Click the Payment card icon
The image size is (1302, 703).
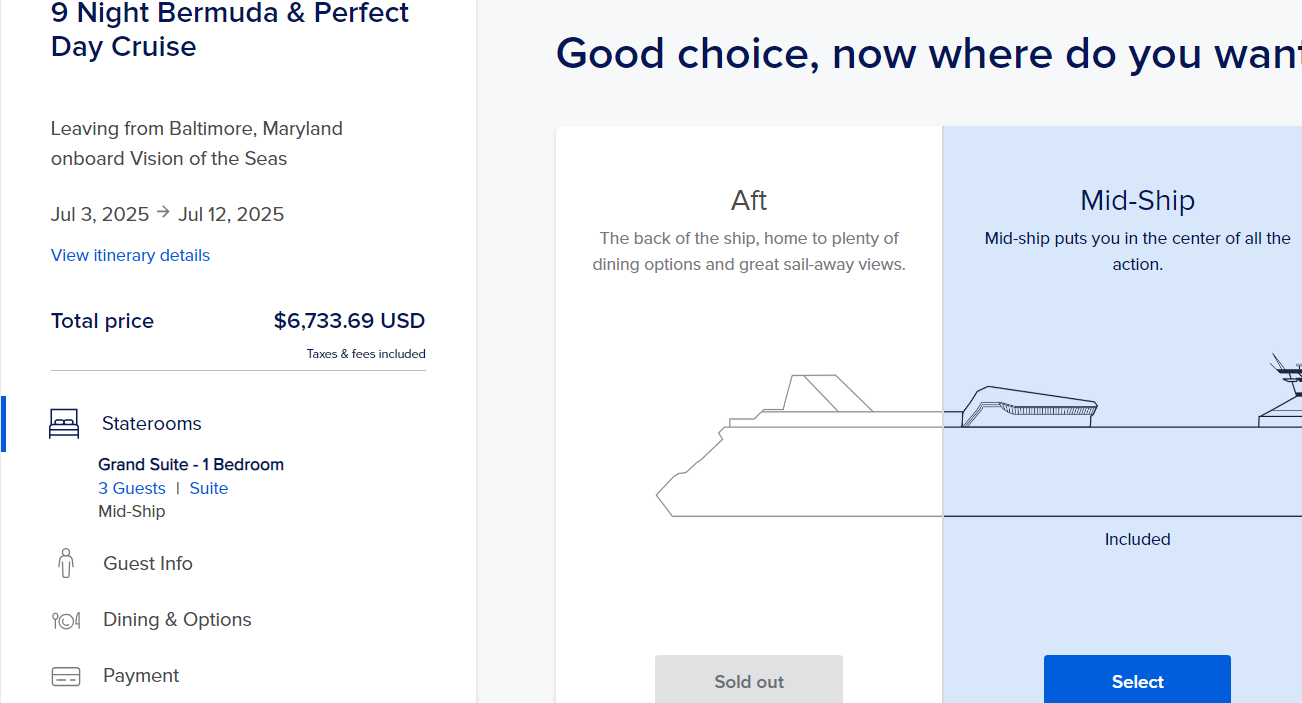point(66,676)
